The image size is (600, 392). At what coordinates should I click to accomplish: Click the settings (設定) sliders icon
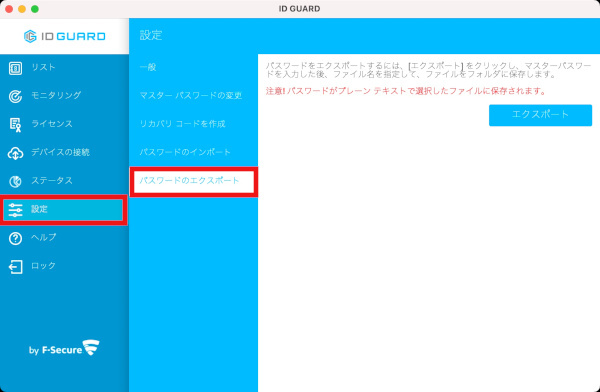[x=15, y=210]
